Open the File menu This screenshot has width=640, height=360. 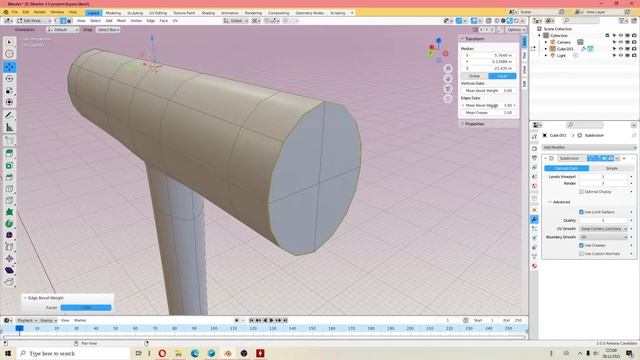[15, 13]
